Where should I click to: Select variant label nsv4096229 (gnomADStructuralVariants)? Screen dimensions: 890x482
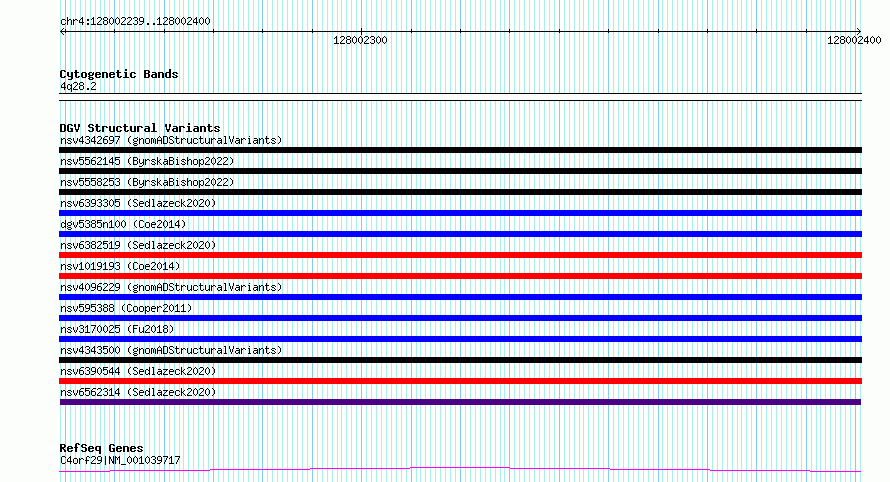(x=171, y=287)
